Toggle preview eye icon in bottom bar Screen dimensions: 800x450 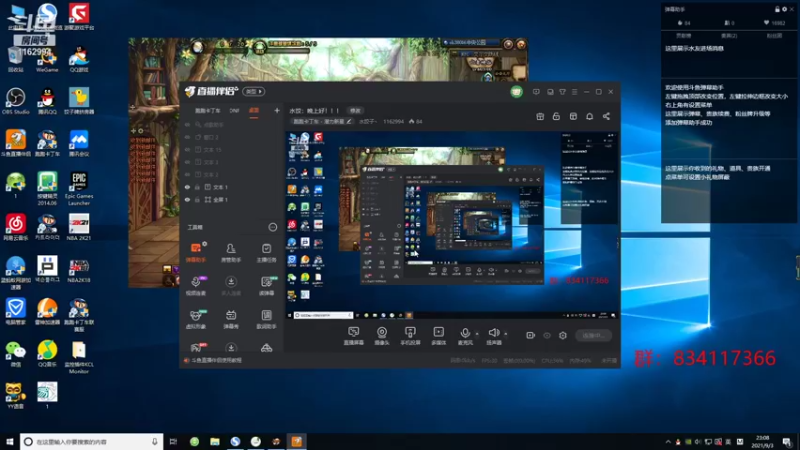coord(546,335)
